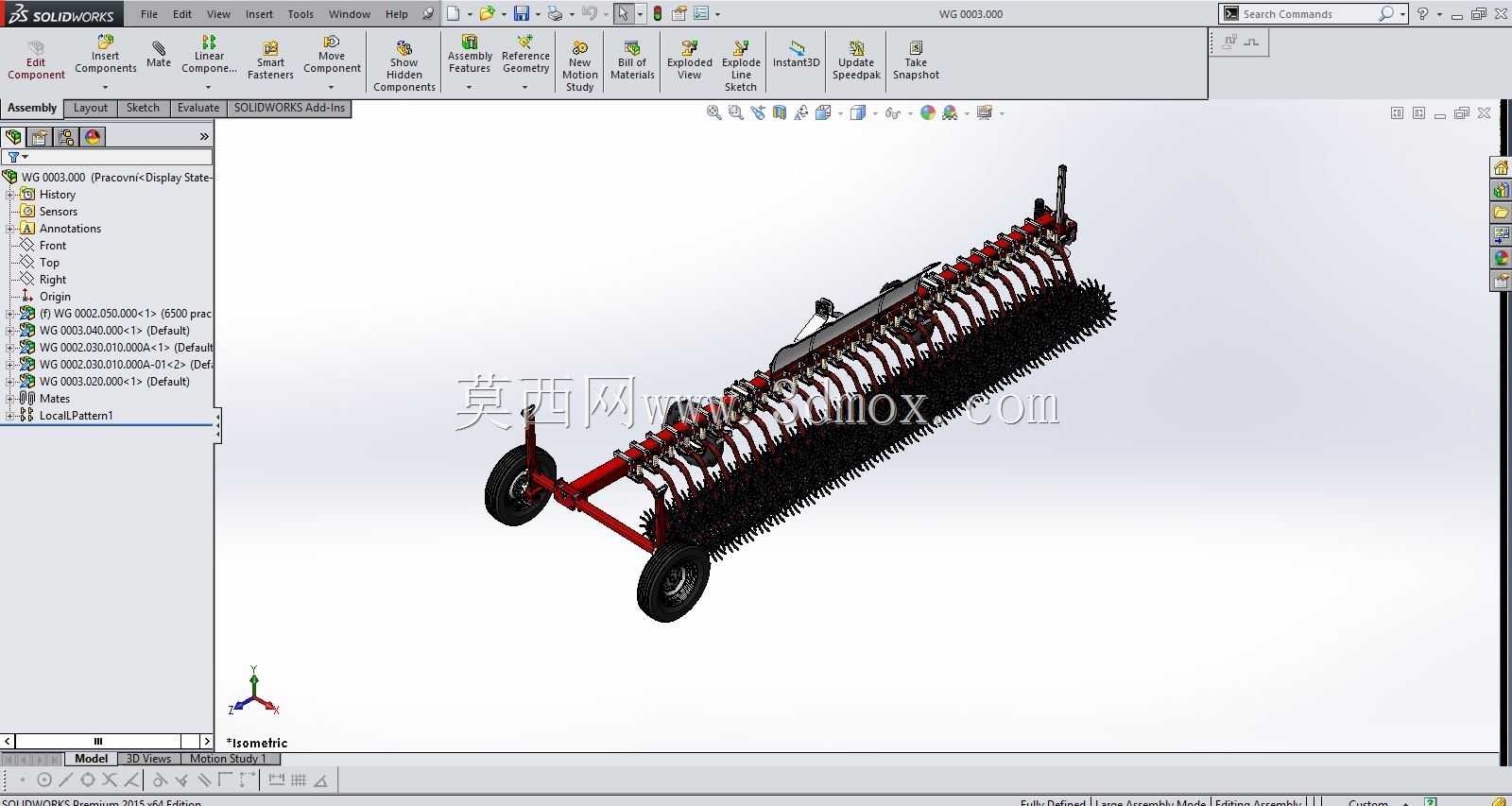Launch Smart Fasteners
This screenshot has height=806, width=1512.
[270, 60]
